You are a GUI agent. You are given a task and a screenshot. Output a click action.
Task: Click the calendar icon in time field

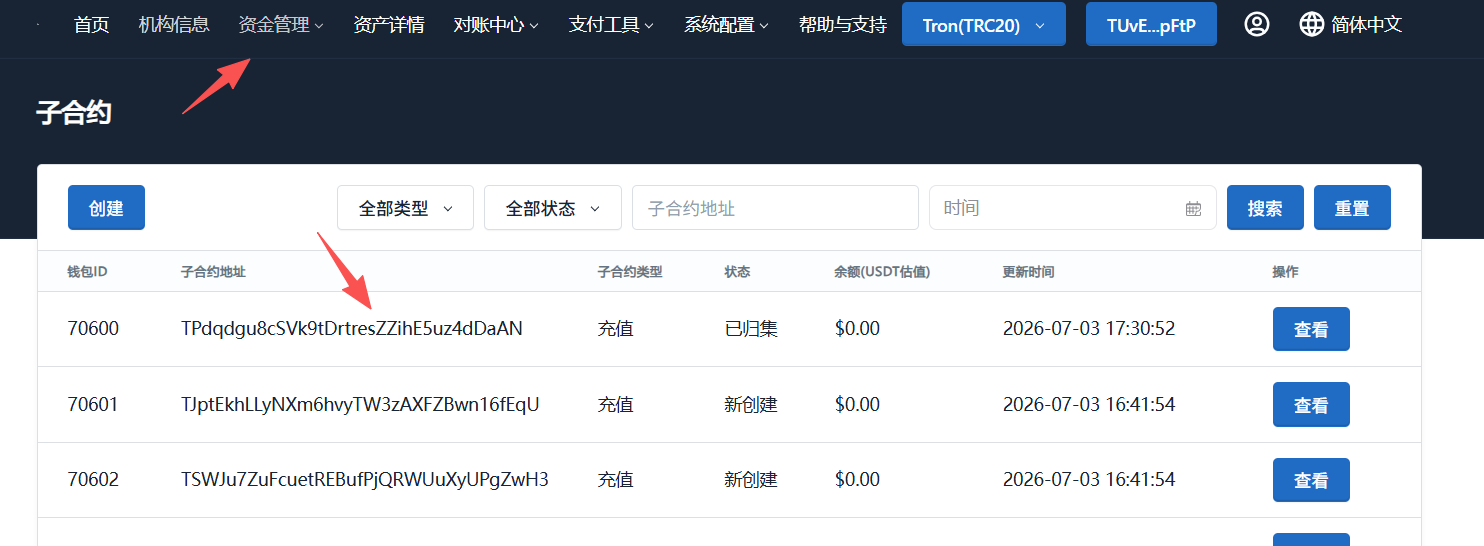coord(1193,208)
